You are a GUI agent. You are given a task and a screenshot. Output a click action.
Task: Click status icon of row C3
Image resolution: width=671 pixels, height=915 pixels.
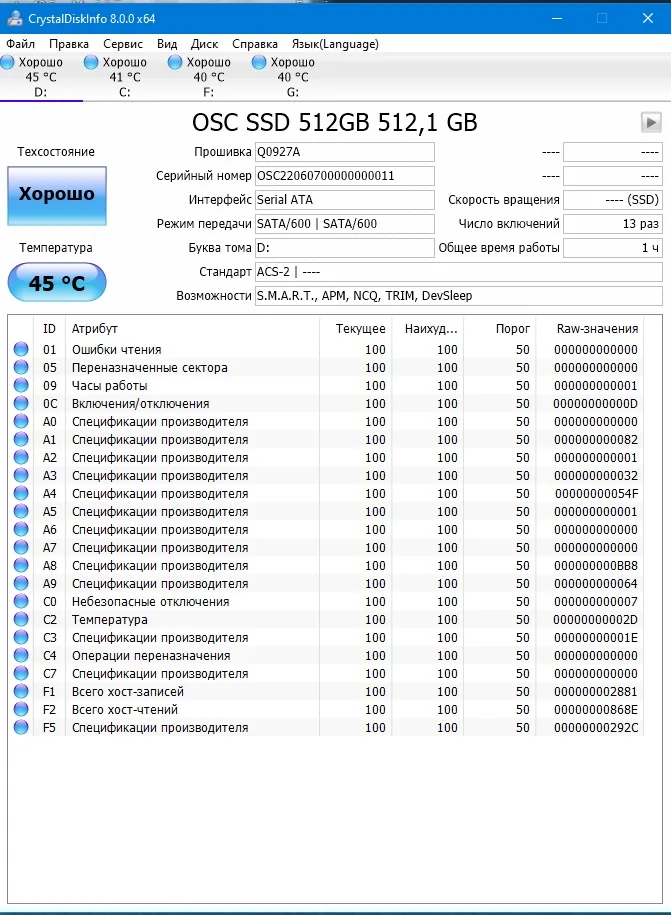point(21,637)
